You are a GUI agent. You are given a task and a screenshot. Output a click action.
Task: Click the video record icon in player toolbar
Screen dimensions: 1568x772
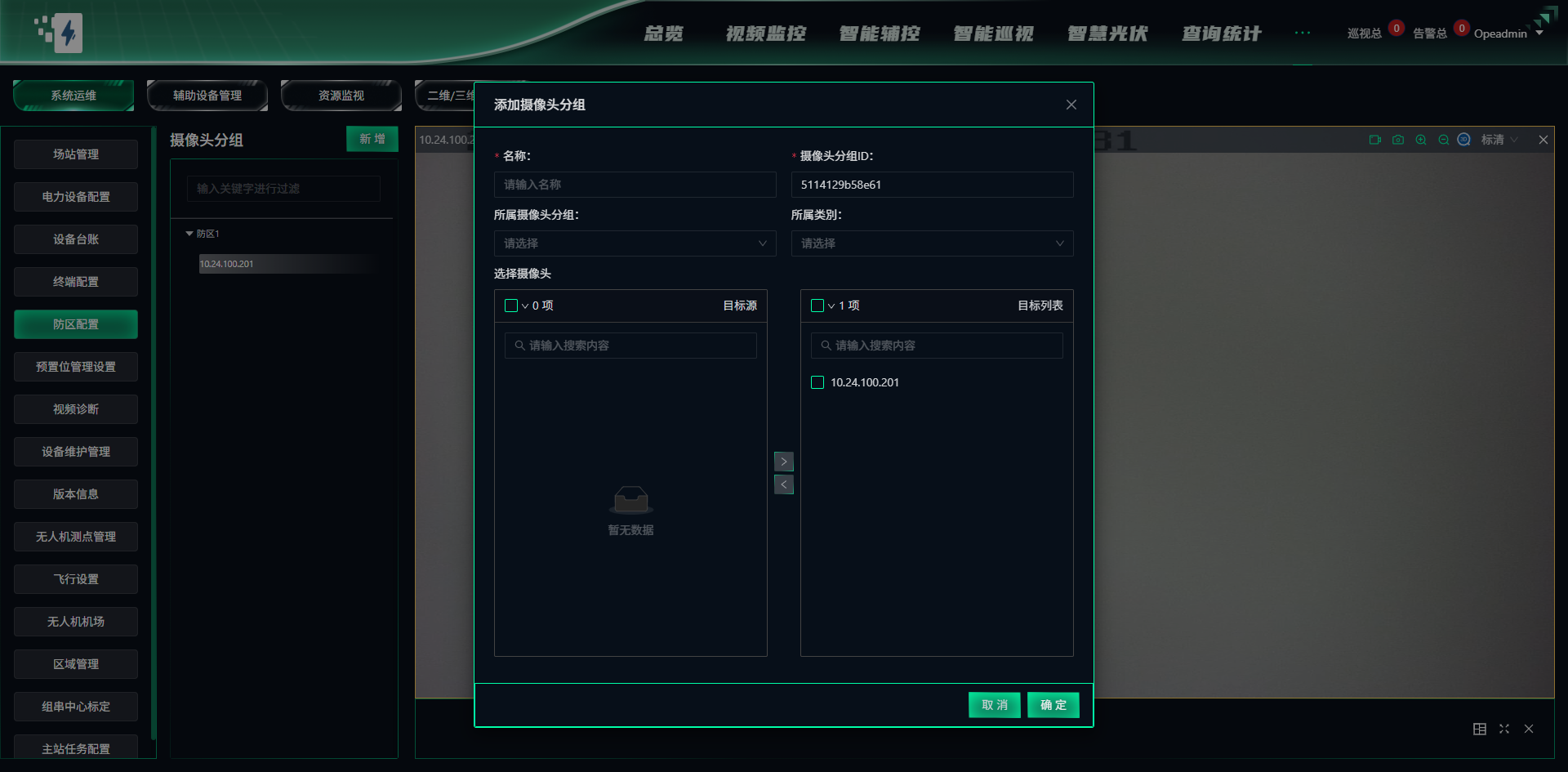coord(1374,140)
